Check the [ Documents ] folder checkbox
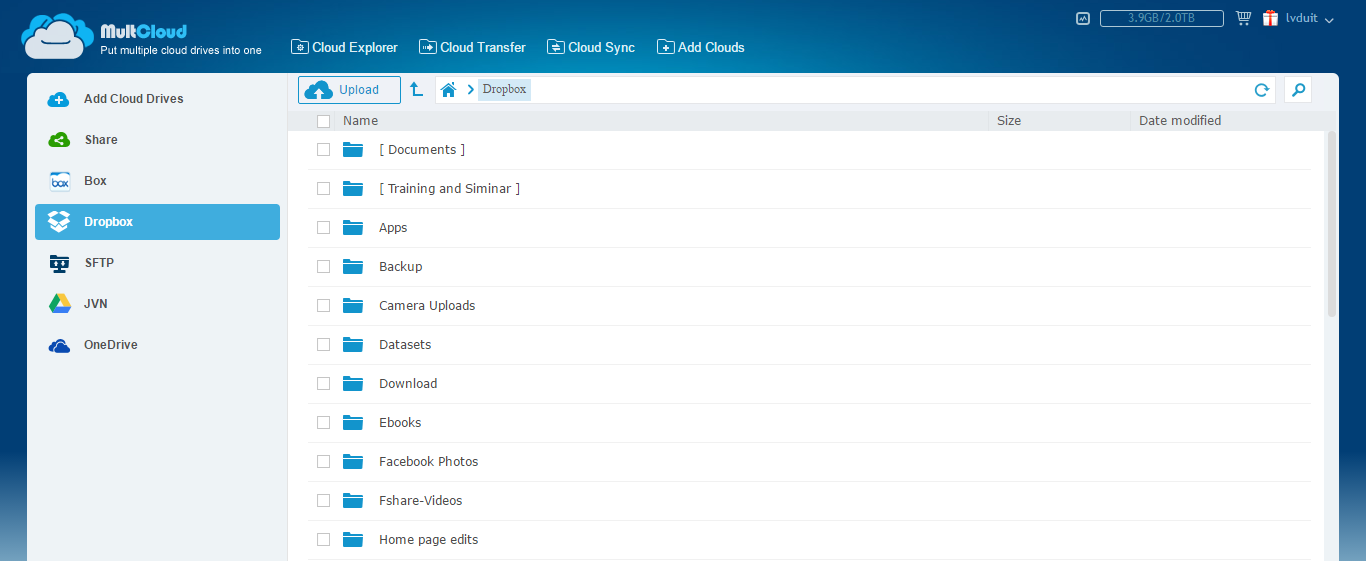The height and width of the screenshot is (561, 1366). point(323,149)
